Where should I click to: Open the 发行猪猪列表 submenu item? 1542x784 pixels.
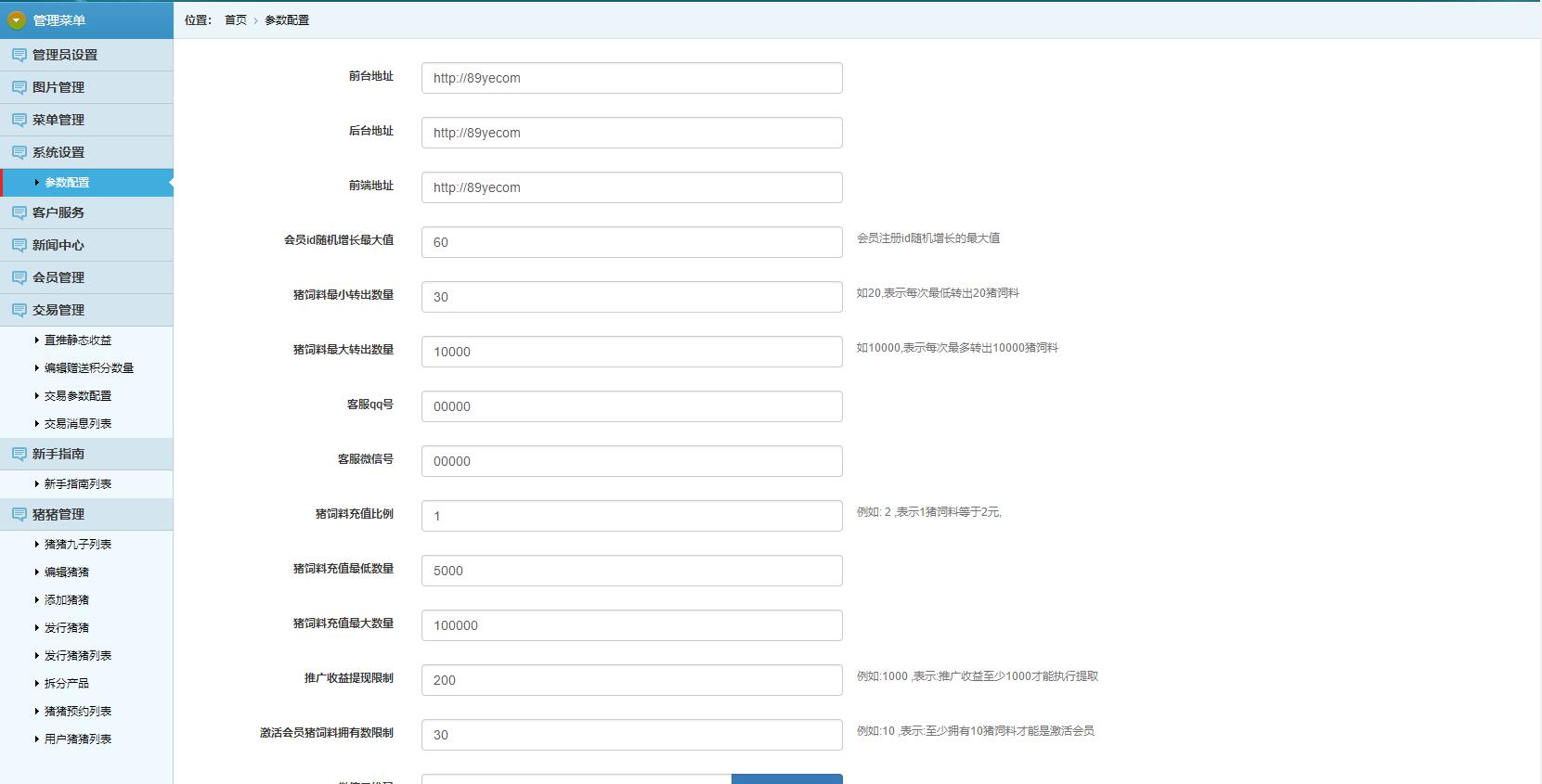pyautogui.click(x=78, y=656)
